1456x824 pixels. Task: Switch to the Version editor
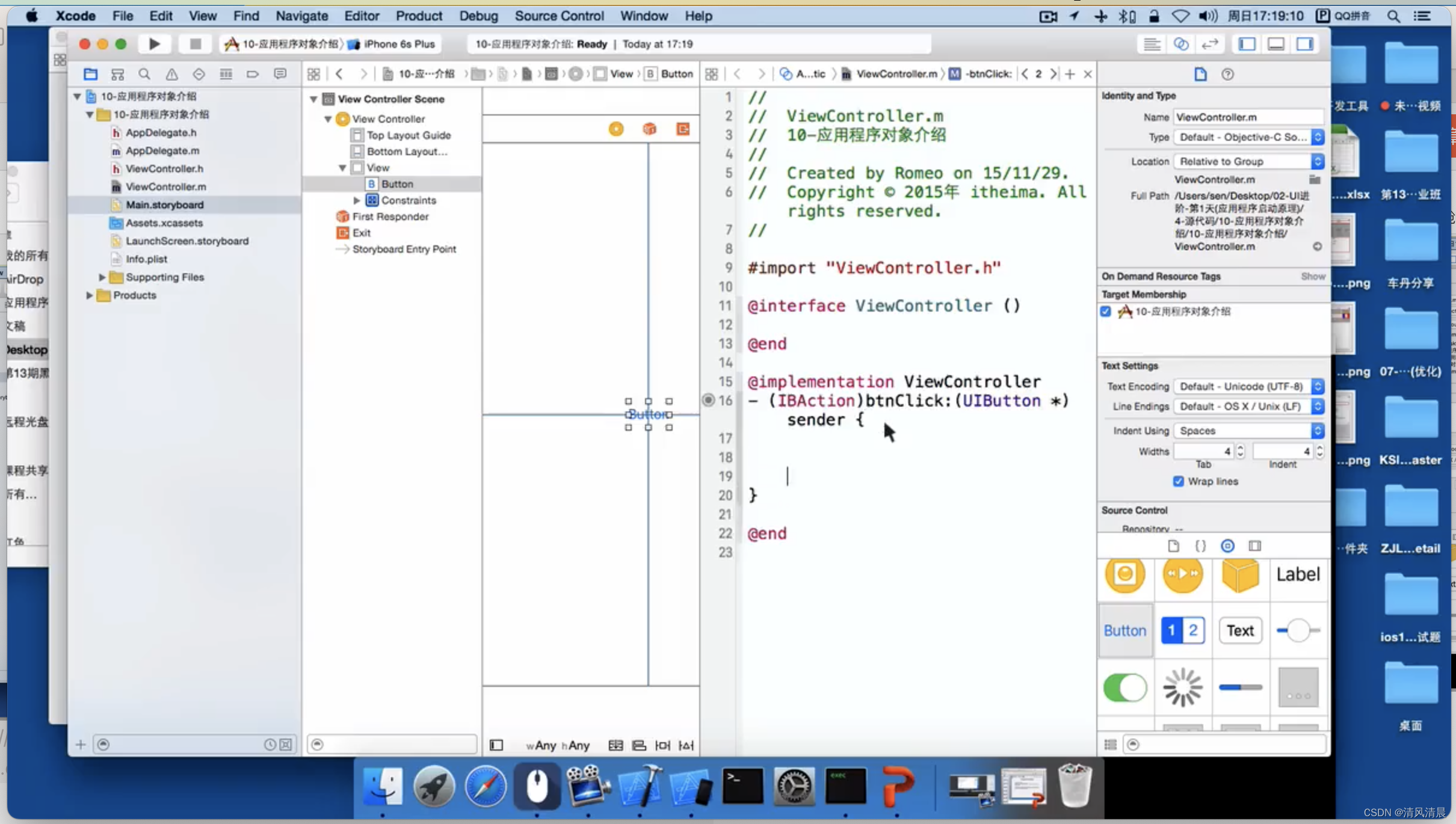pyautogui.click(x=1209, y=44)
